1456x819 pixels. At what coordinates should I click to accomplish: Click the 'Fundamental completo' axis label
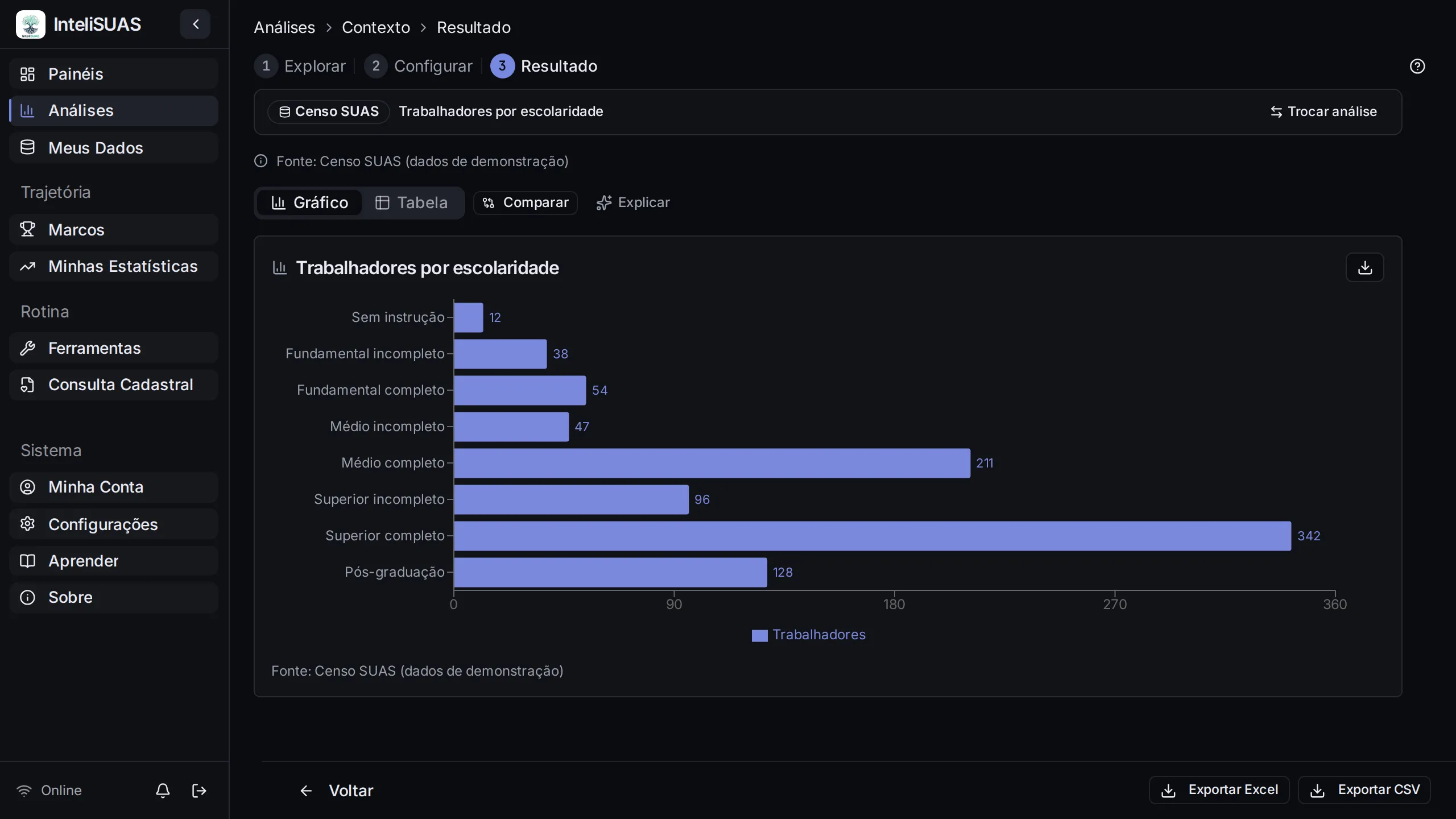click(x=371, y=390)
